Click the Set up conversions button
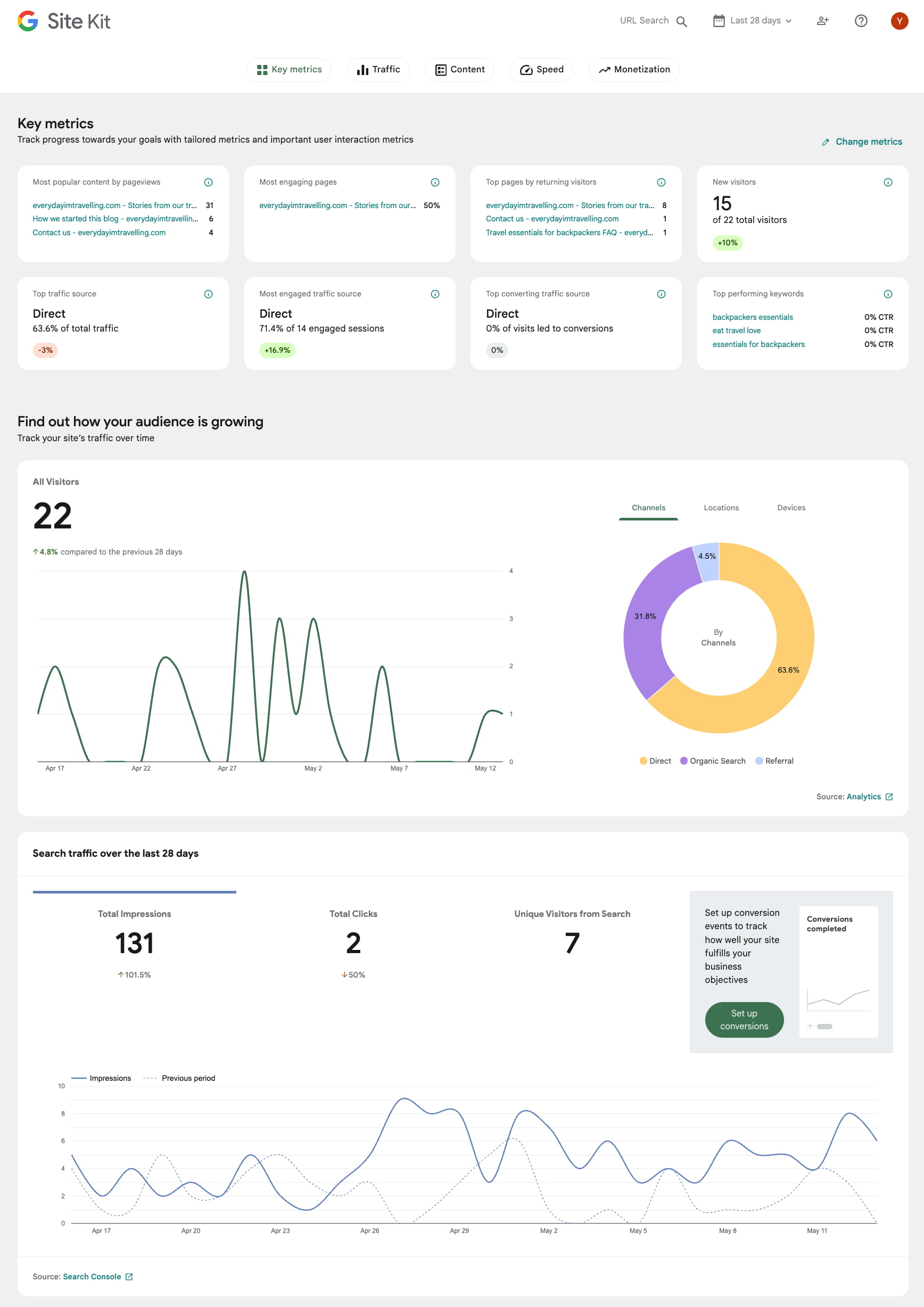 click(744, 1020)
